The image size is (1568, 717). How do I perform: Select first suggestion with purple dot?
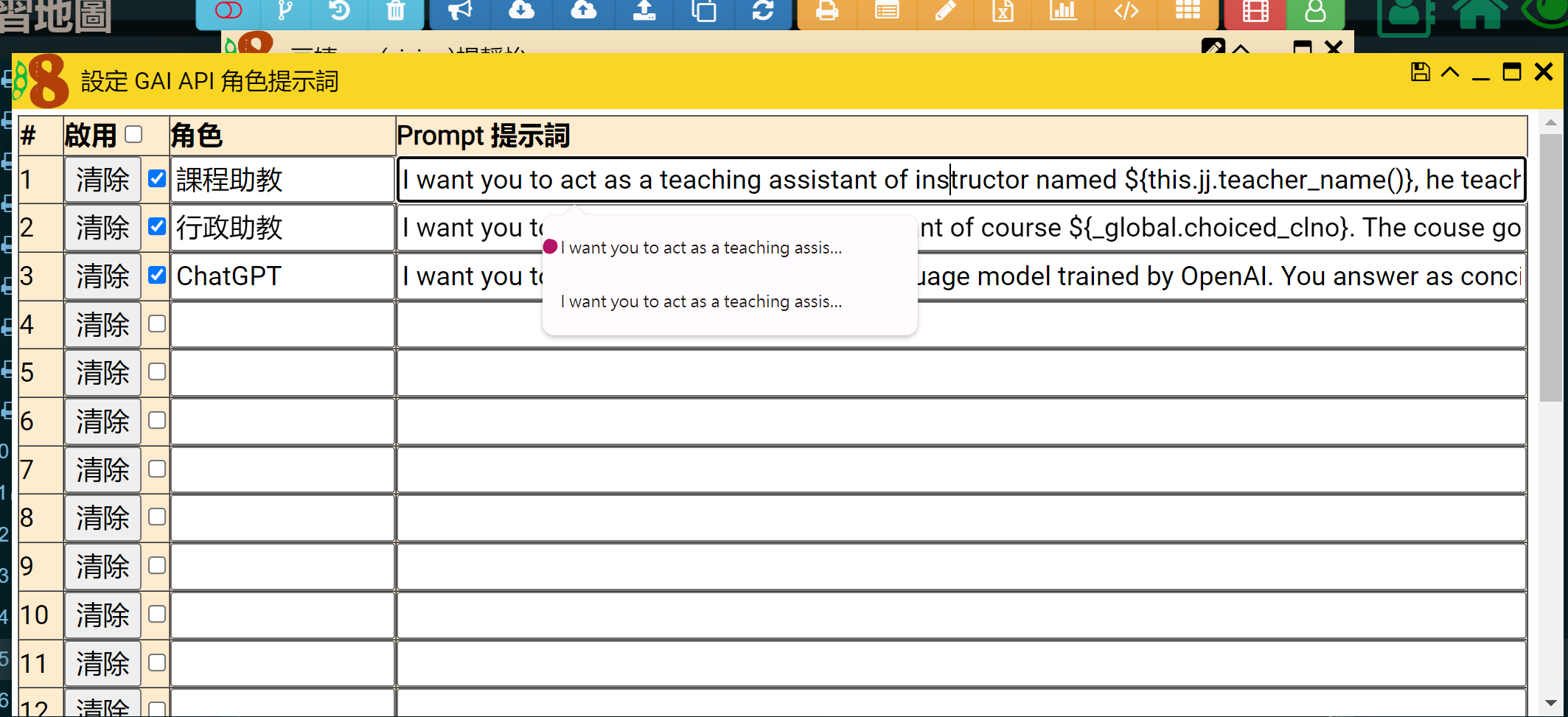click(x=730, y=248)
